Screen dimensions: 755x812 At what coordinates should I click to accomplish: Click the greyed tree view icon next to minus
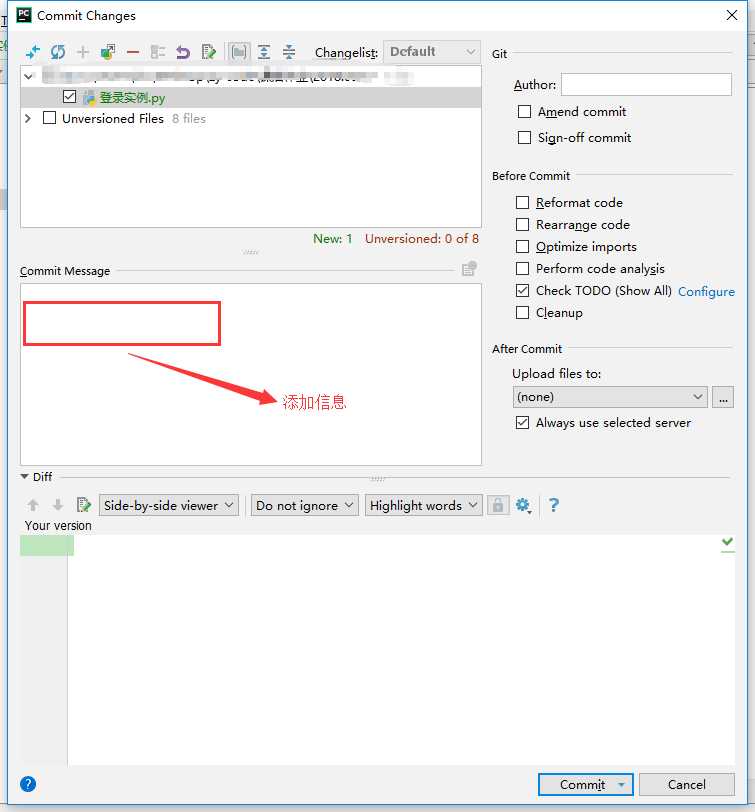(x=158, y=52)
